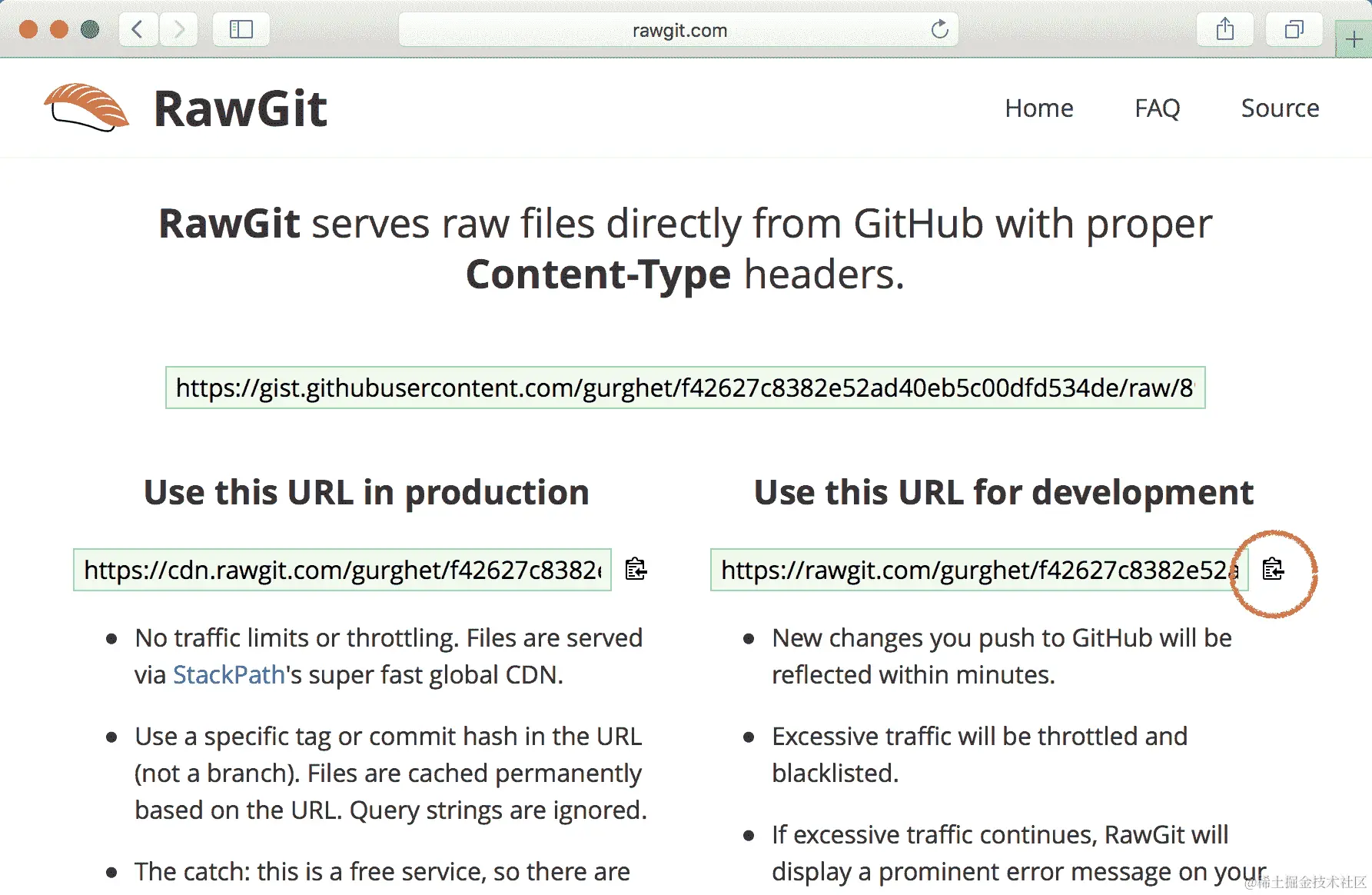Go back with Safari's back arrow

tap(138, 30)
